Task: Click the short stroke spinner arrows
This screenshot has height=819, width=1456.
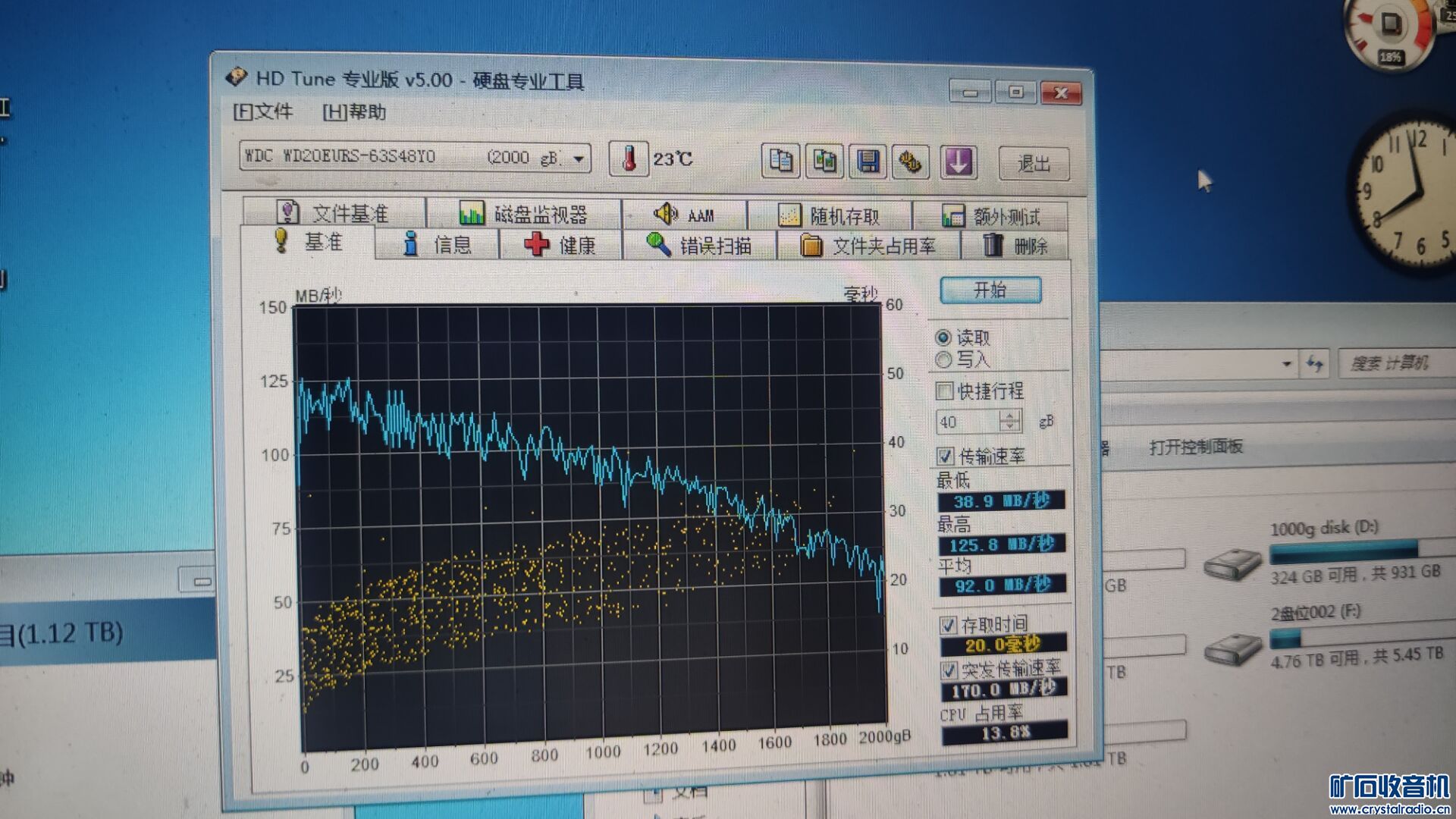Action: (x=1009, y=421)
